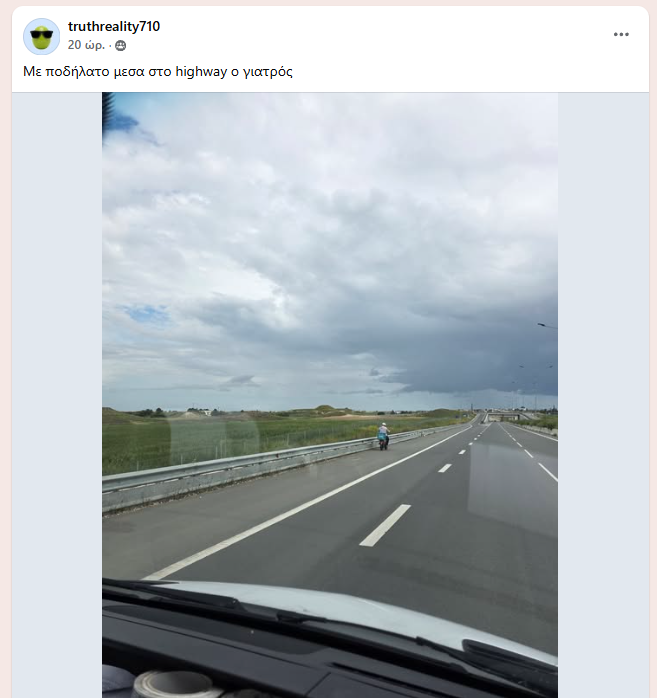Visit the truthreality710 username link
This screenshot has width=657, height=698.
pos(114,26)
